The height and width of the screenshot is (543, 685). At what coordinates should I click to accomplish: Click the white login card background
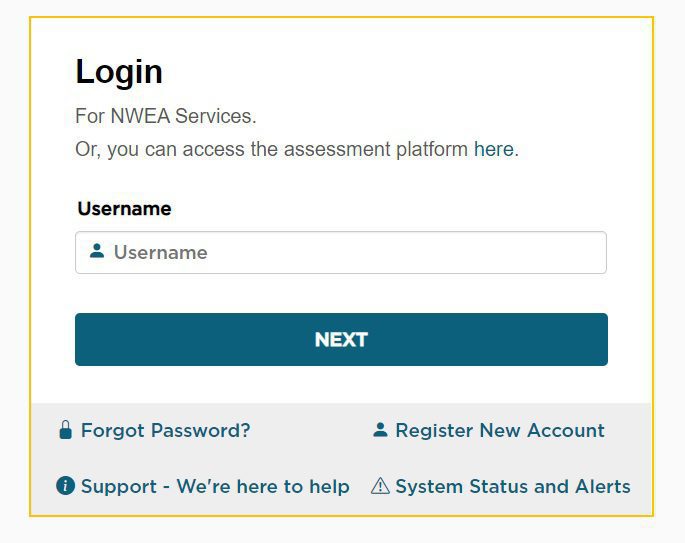coord(400,80)
